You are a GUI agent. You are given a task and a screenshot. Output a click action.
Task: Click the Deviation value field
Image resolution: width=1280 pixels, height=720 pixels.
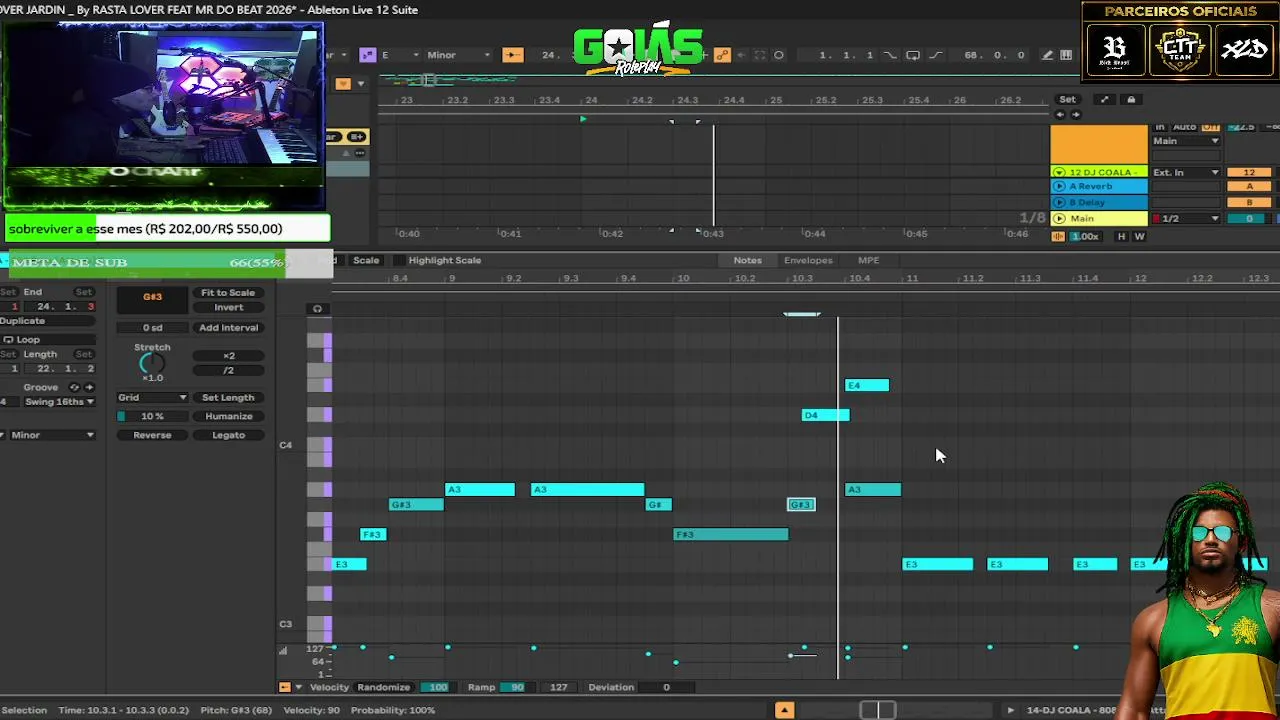coord(666,687)
